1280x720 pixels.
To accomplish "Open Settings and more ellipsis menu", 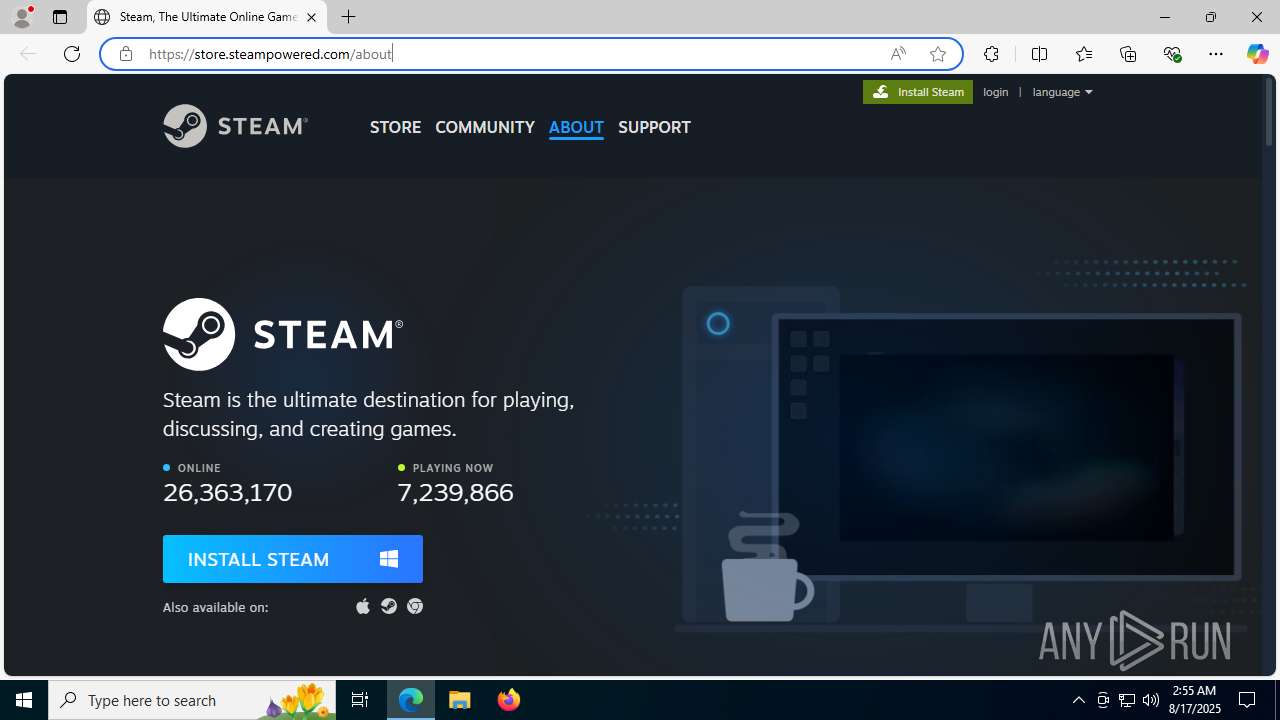I will click(1216, 54).
